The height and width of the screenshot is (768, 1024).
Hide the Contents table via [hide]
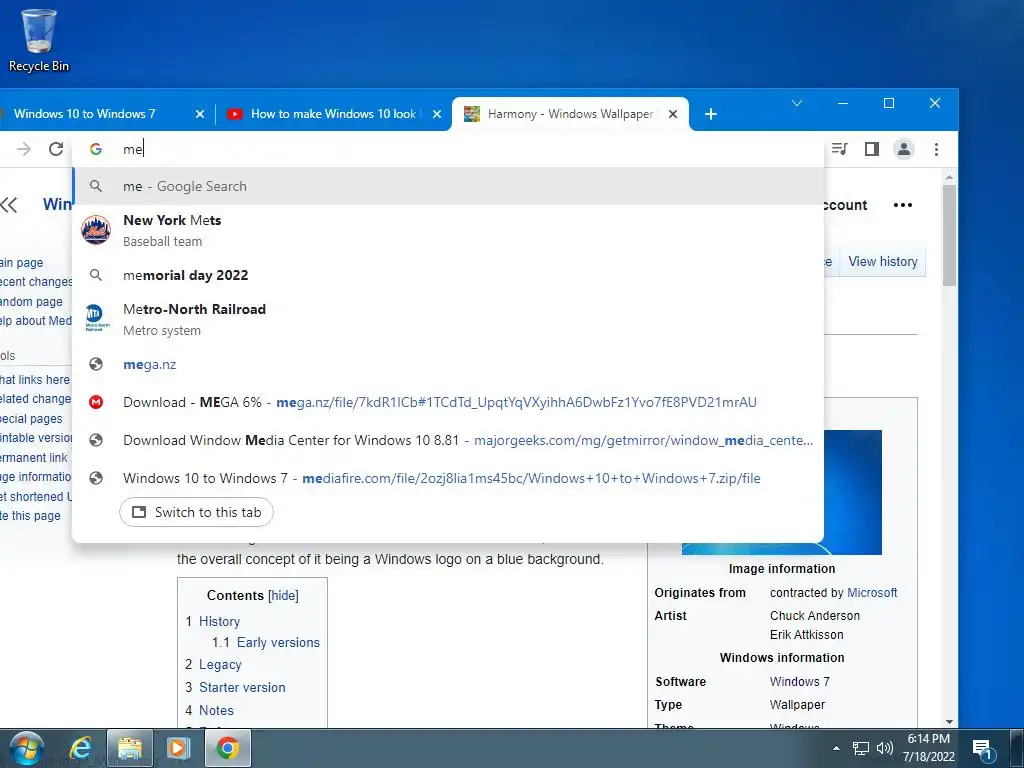coord(283,596)
